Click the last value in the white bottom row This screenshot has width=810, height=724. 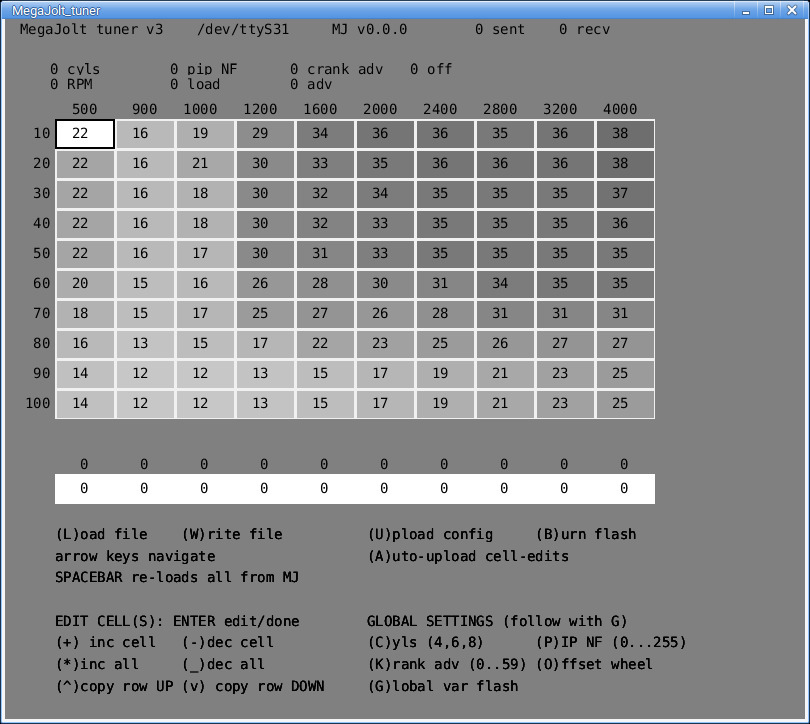coord(624,489)
